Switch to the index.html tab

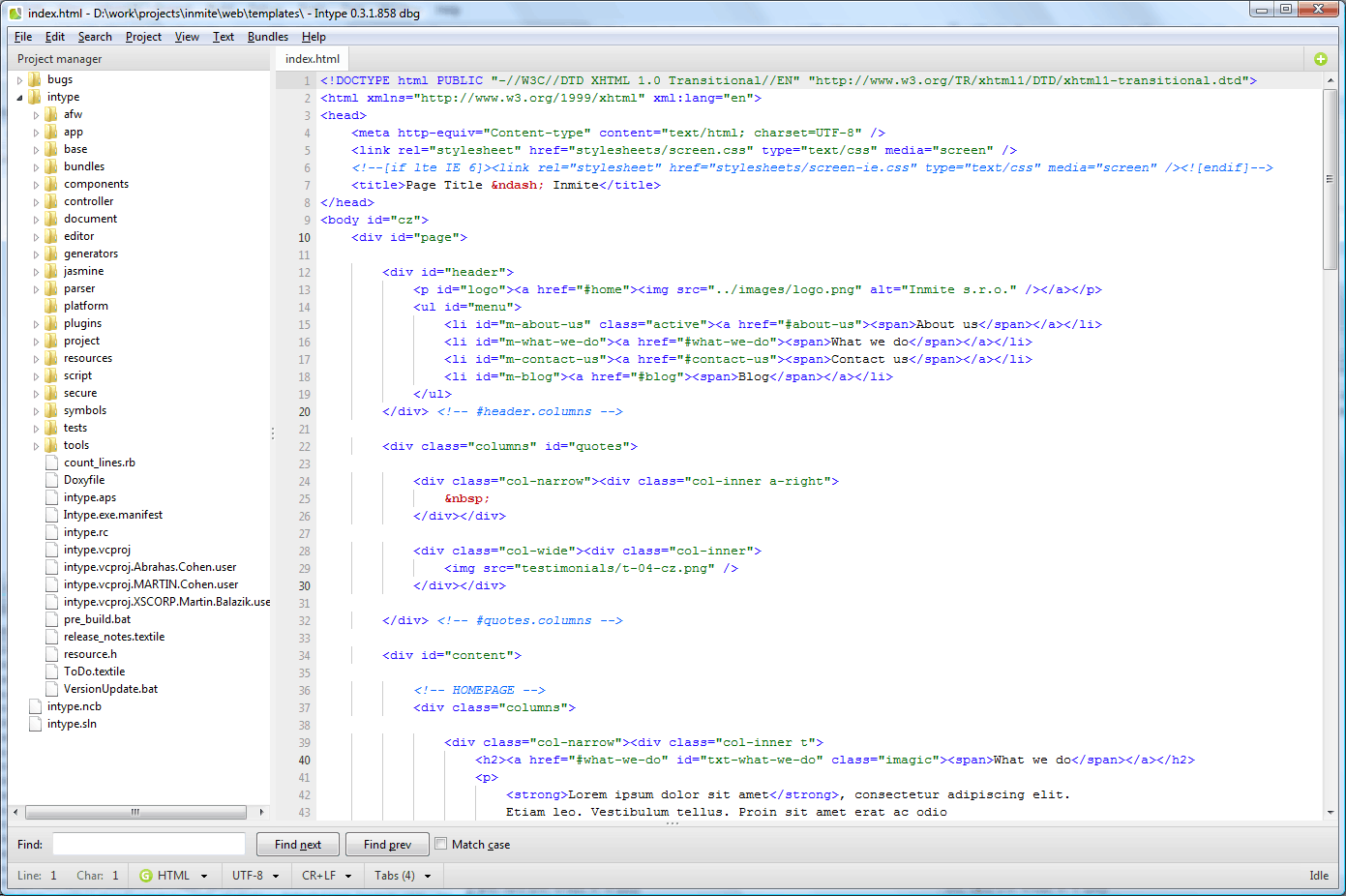[313, 59]
